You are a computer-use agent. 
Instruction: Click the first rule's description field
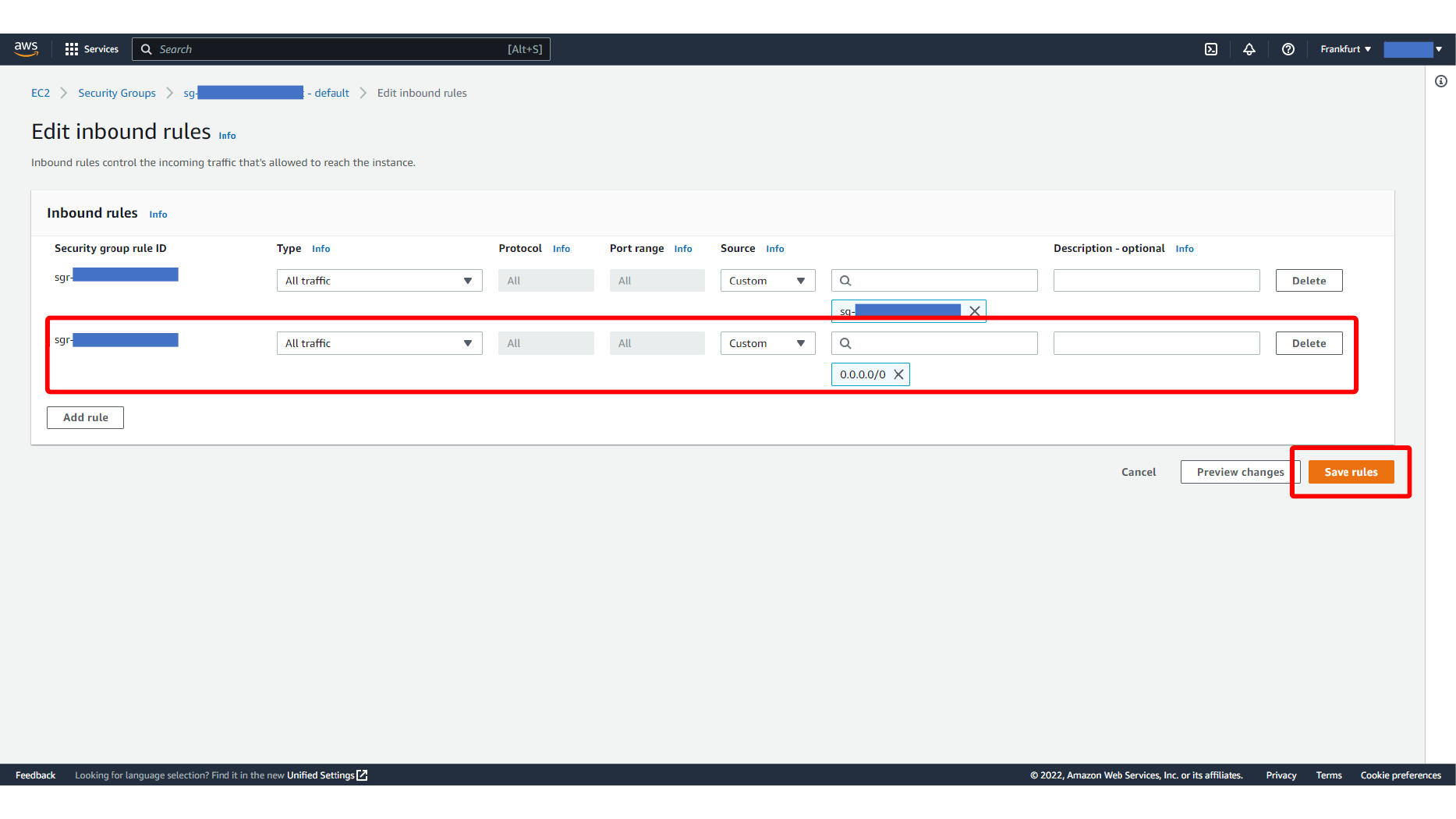tap(1157, 281)
